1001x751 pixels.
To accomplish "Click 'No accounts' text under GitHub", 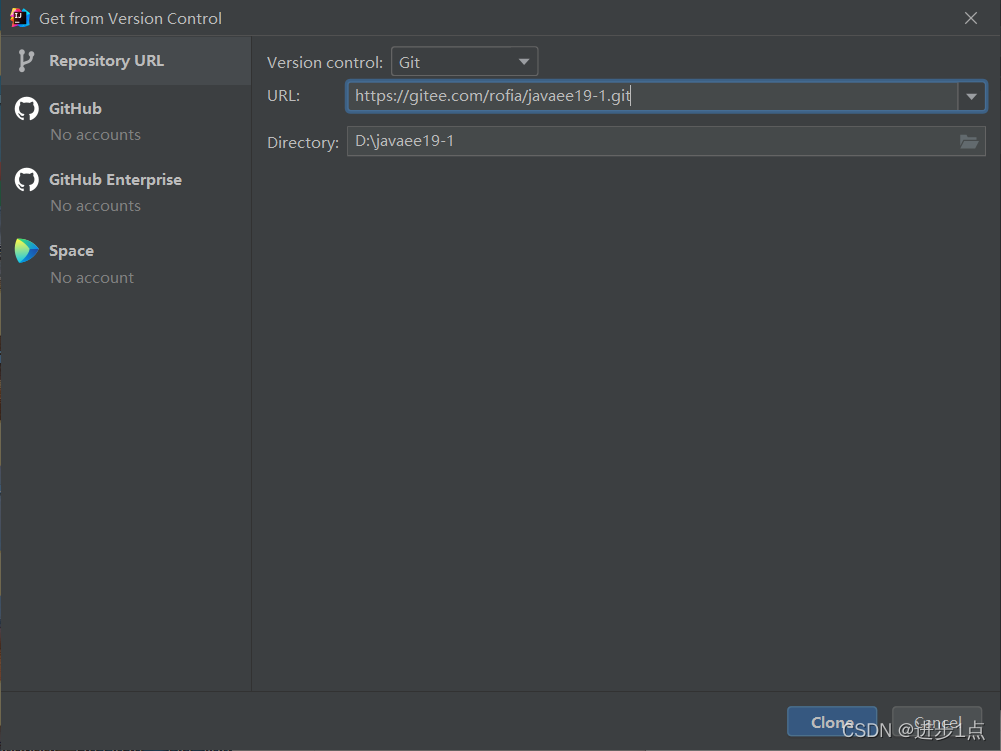I will pos(96,135).
